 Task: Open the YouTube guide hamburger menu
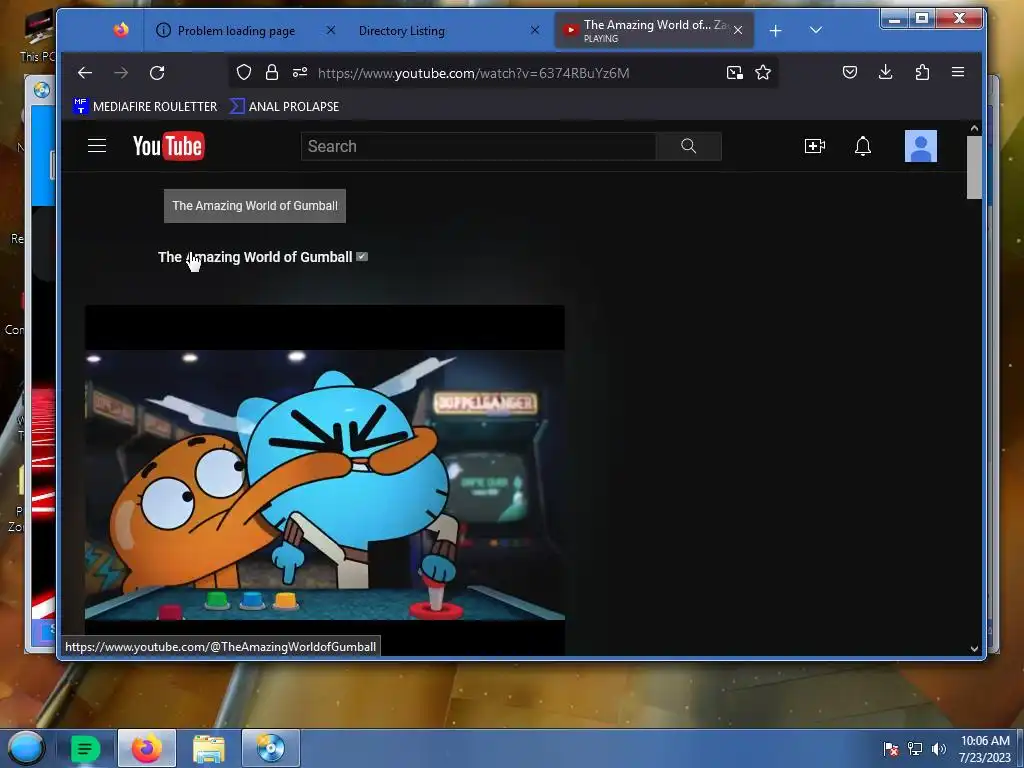pyautogui.click(x=97, y=146)
